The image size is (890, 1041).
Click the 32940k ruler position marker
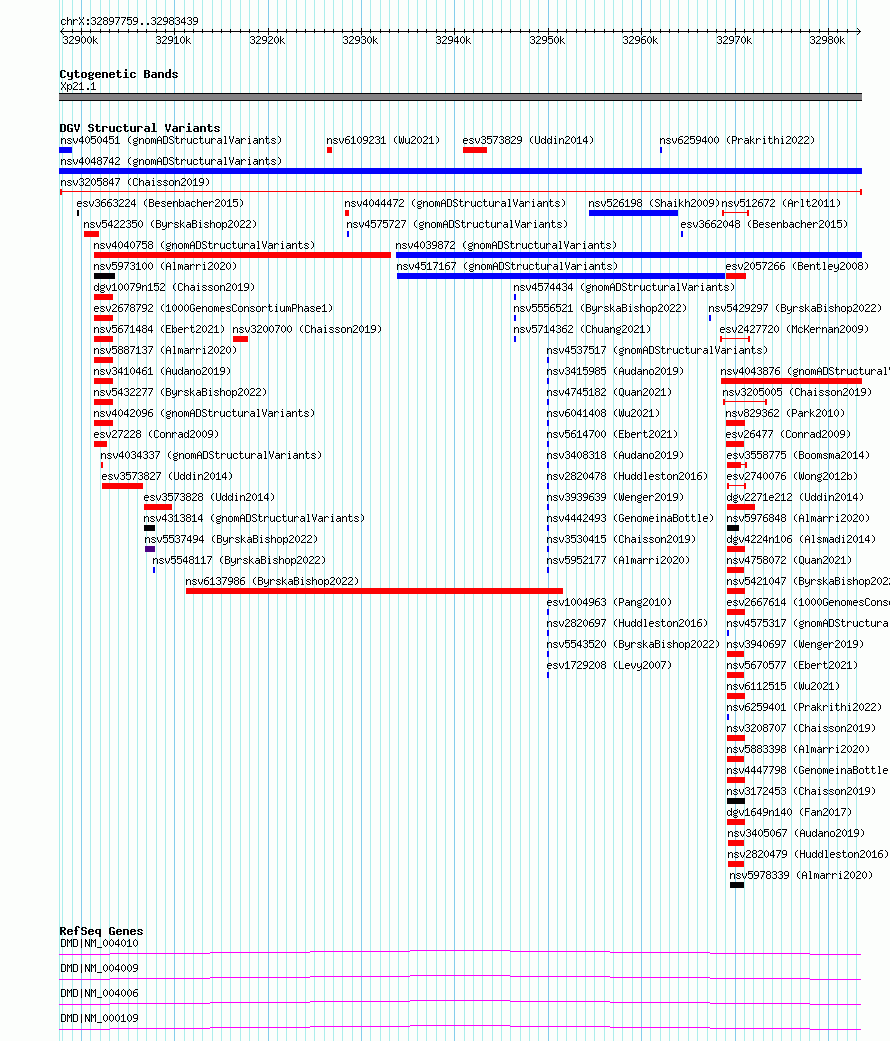point(453,40)
